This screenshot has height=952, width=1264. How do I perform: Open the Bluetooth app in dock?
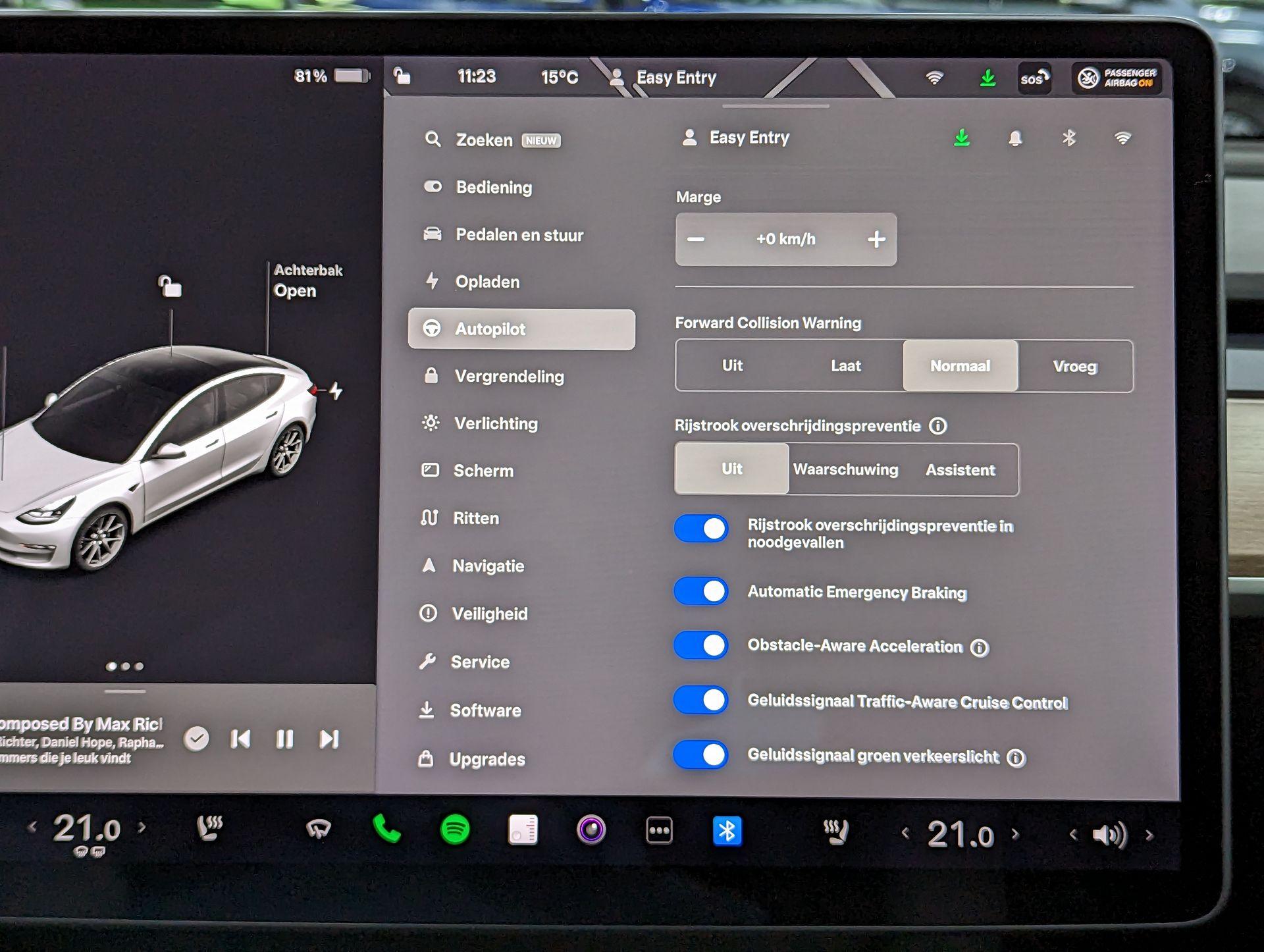[x=727, y=831]
